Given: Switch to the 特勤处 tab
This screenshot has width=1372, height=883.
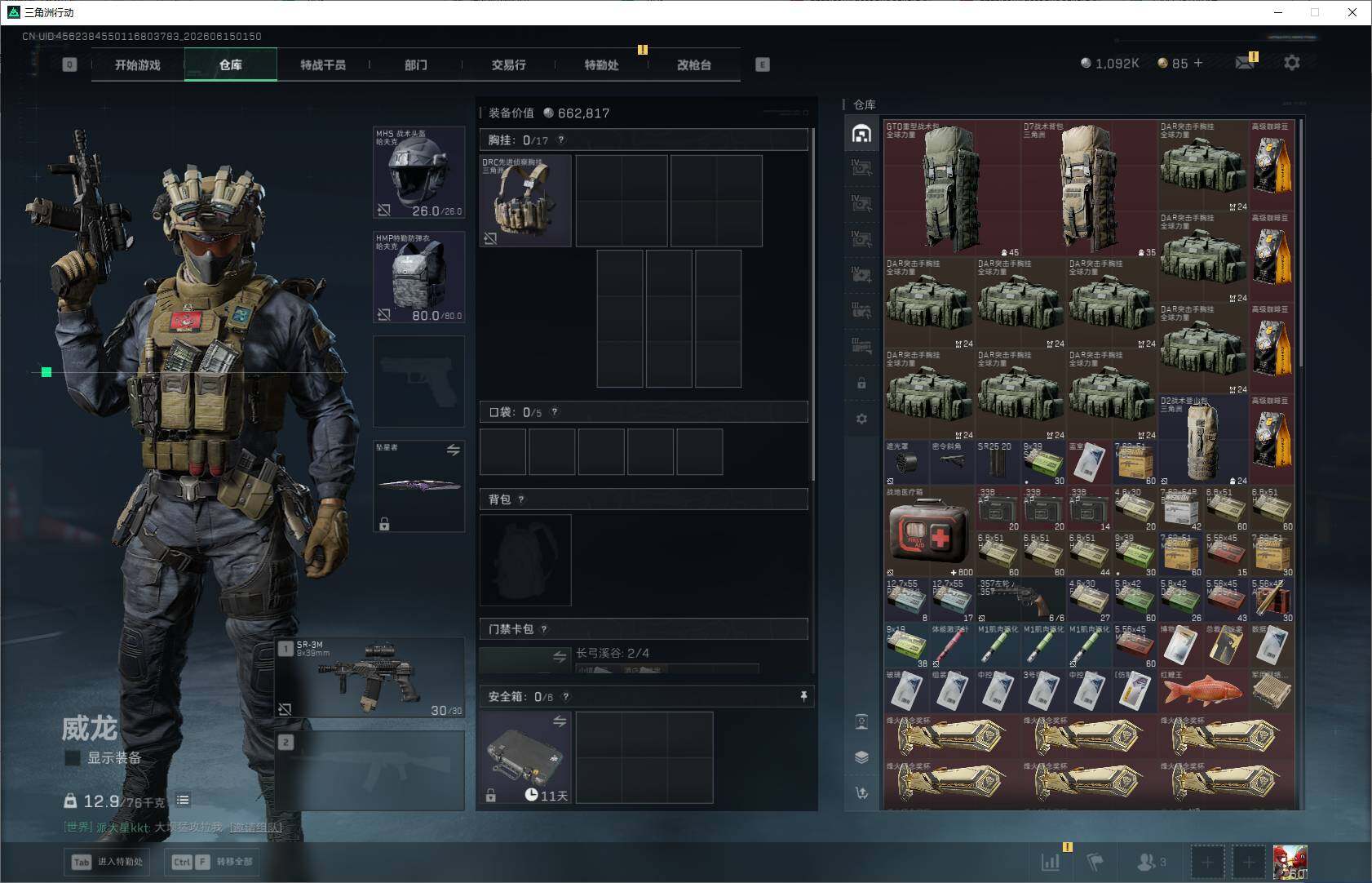Looking at the screenshot, I should coord(602,64).
